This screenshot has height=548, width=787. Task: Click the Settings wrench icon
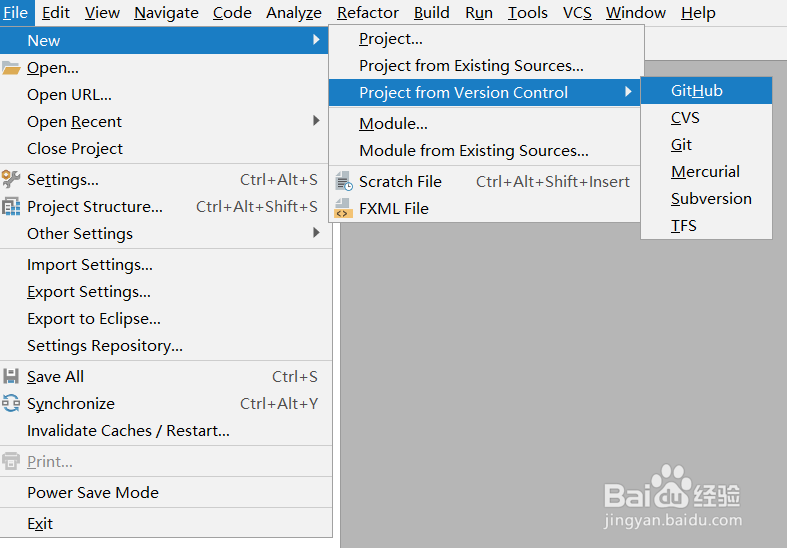(11, 179)
